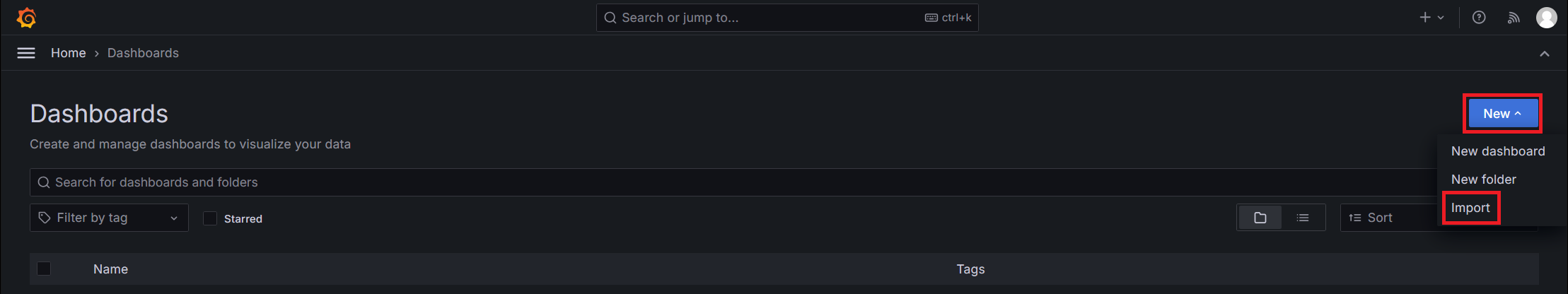This screenshot has height=294, width=1568.
Task: Open the news feed RSS icon
Action: (1514, 18)
